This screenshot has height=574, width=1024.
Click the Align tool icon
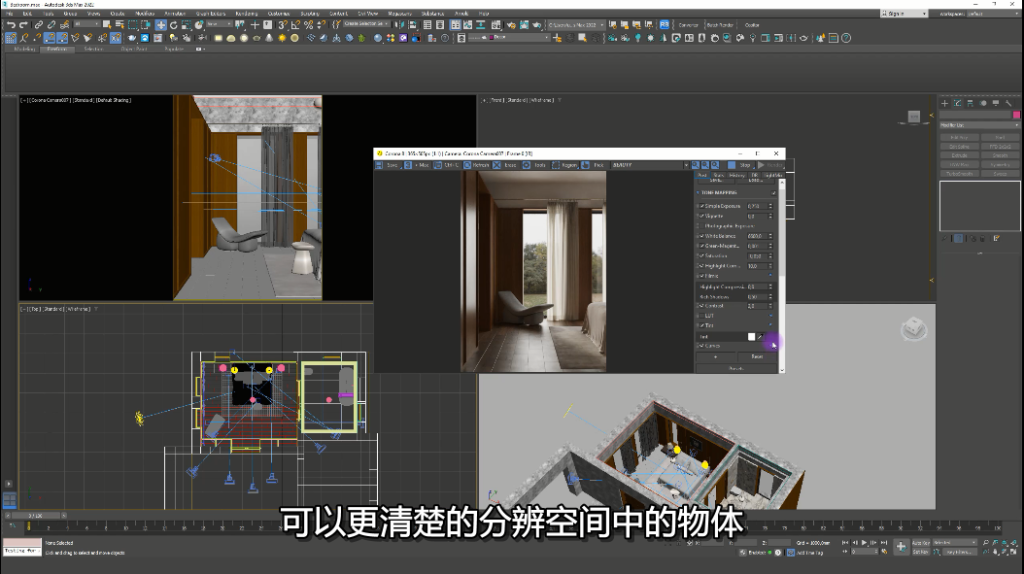point(412,25)
